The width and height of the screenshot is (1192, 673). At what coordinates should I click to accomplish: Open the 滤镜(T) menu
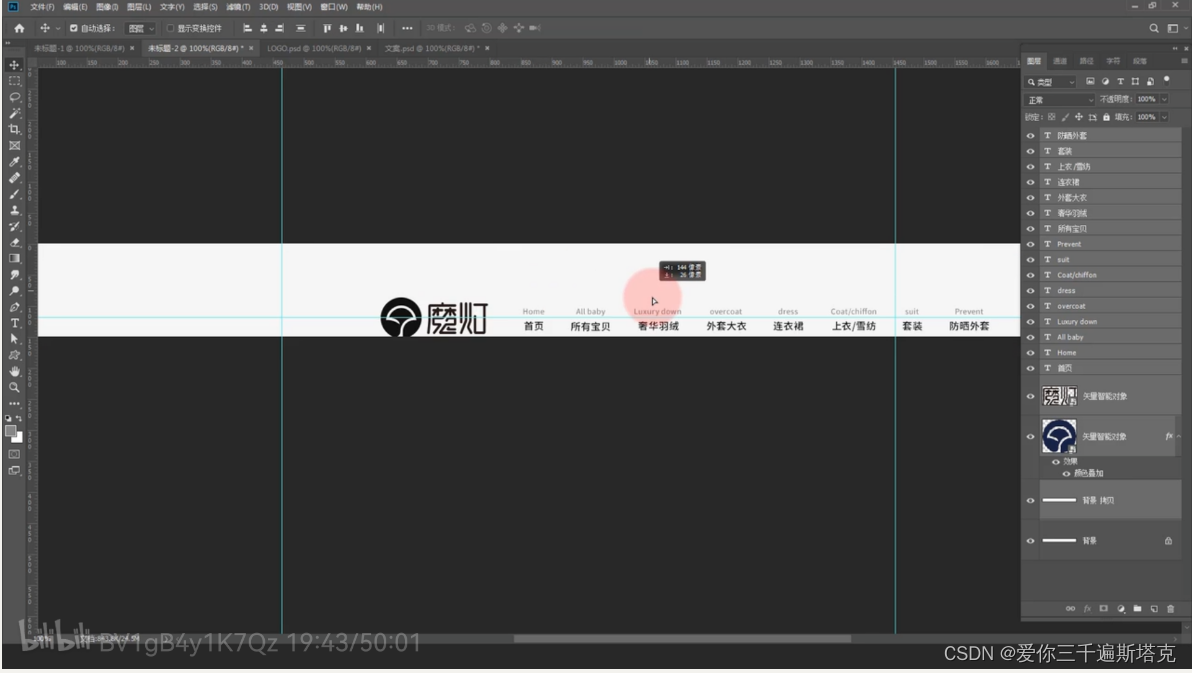coord(238,7)
